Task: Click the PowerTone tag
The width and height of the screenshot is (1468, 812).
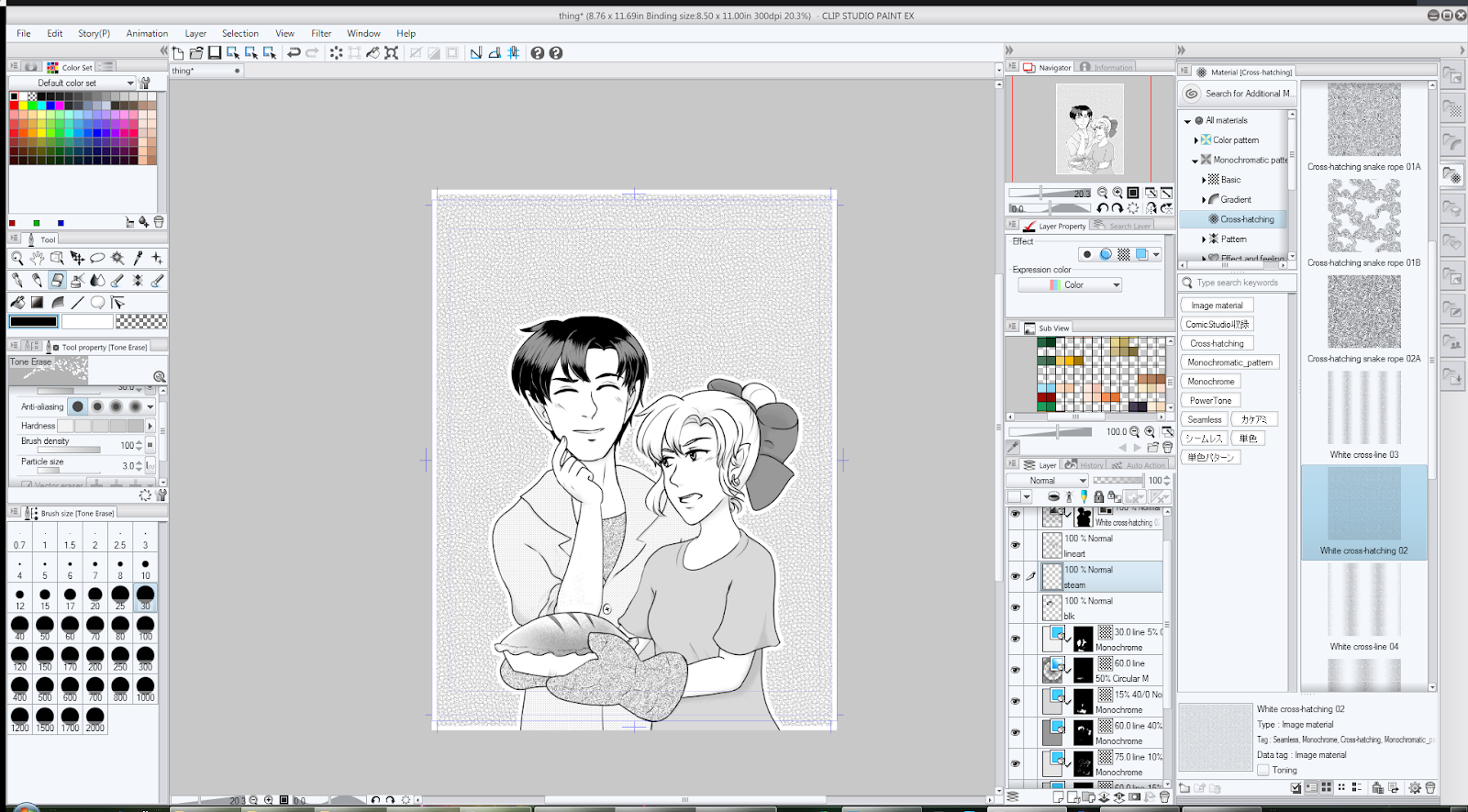Action: tap(1211, 400)
